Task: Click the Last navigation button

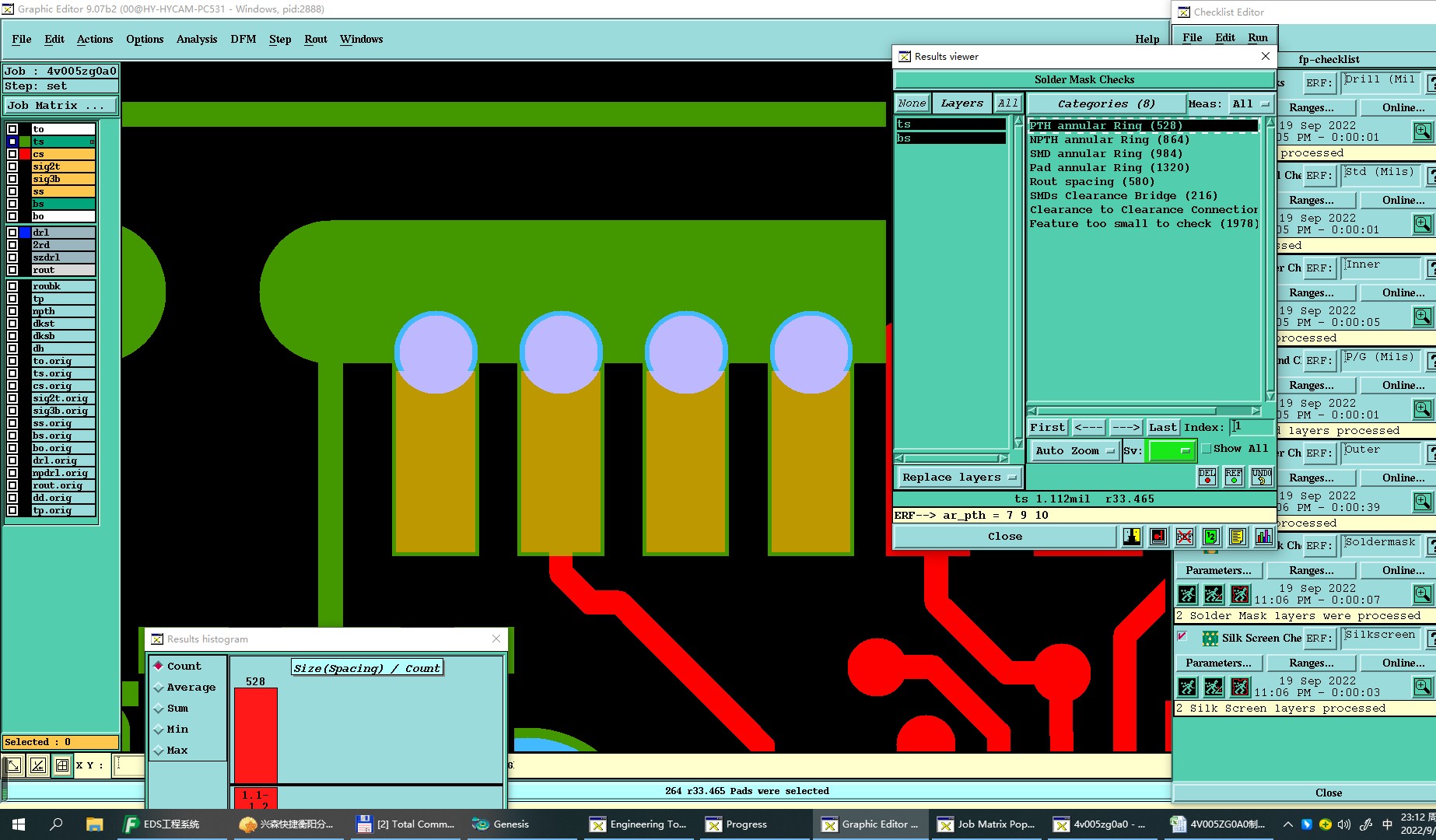Action: (1163, 428)
